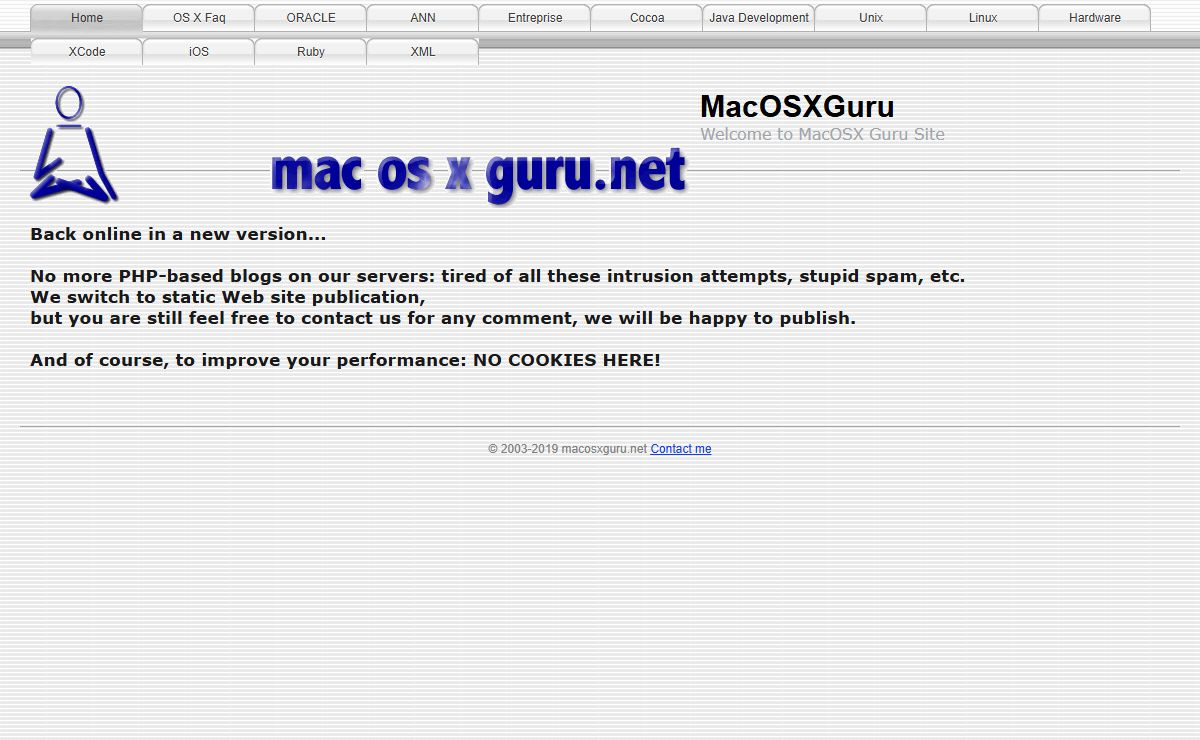This screenshot has height=740, width=1200.
Task: Click the 'Back online in a new version...' text
Action: [178, 234]
